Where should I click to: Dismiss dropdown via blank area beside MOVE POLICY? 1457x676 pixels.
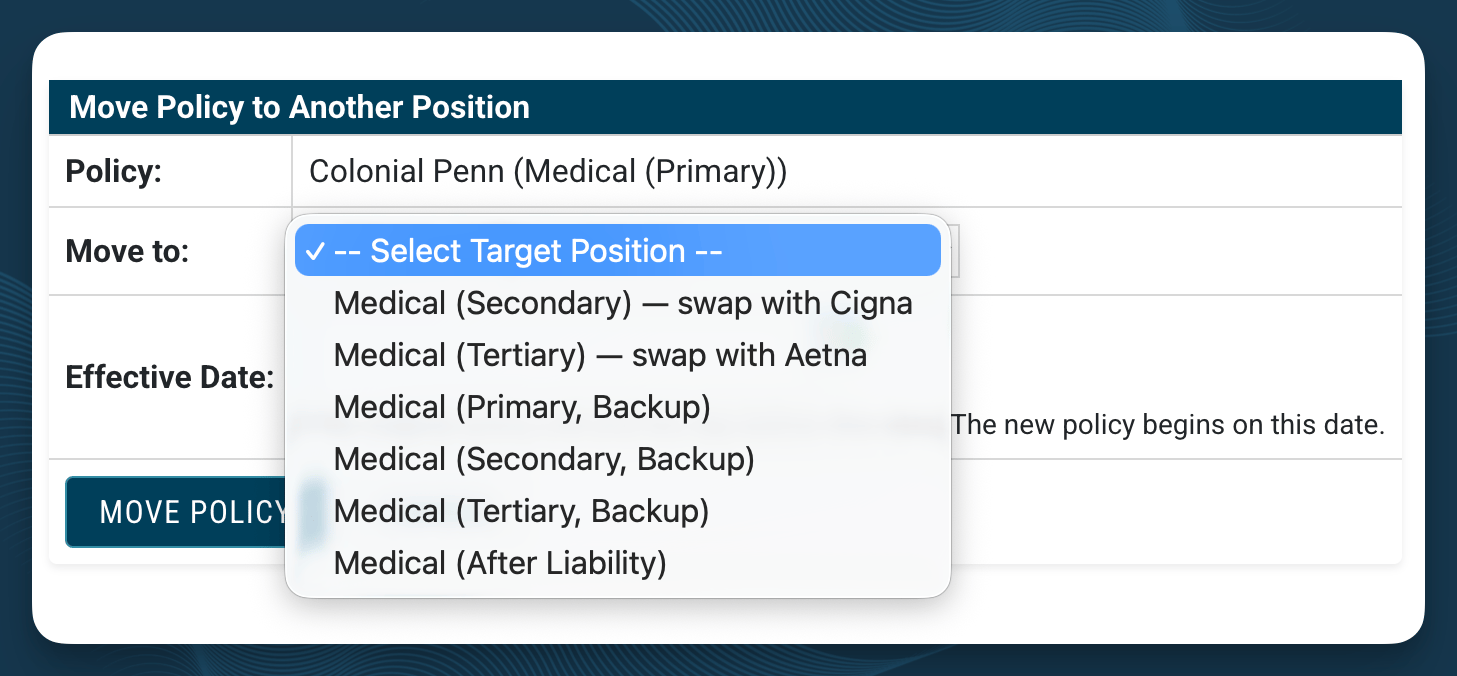pos(1170,512)
